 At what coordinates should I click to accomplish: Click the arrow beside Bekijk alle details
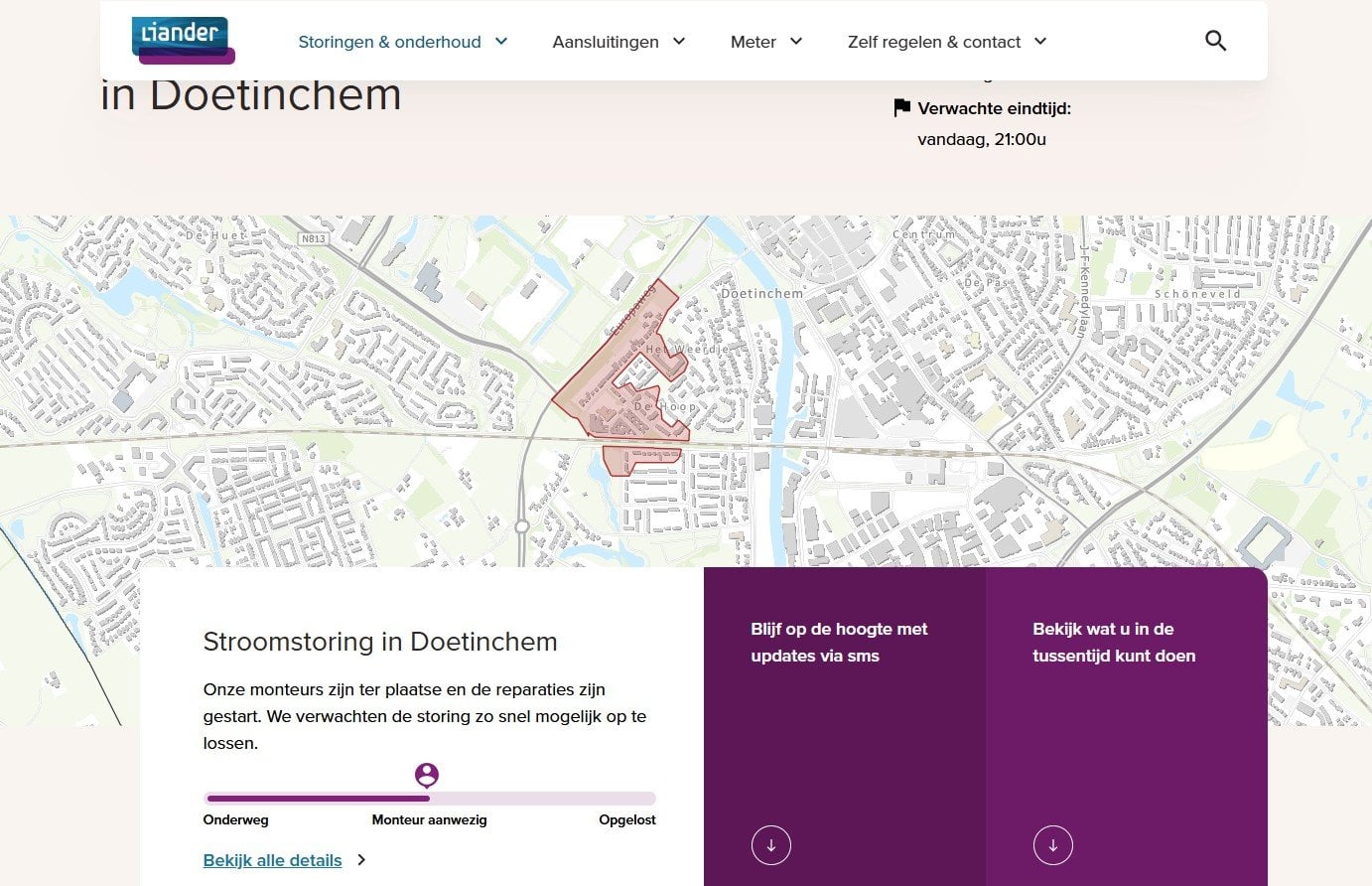361,860
